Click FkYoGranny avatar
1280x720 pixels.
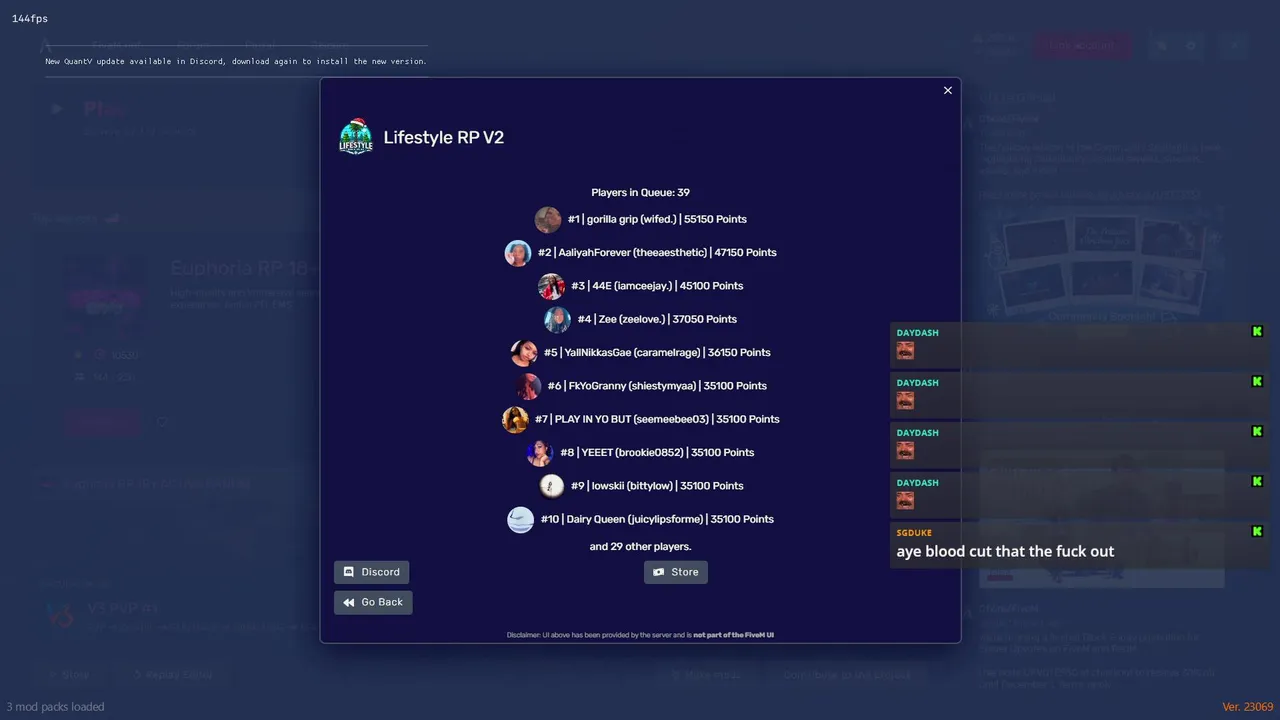pos(528,386)
